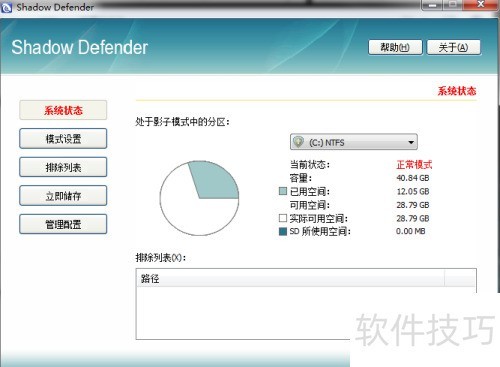This screenshot has height=367, width=500.
Task: Click the 已用空间 light teal swatch
Action: click(283, 191)
